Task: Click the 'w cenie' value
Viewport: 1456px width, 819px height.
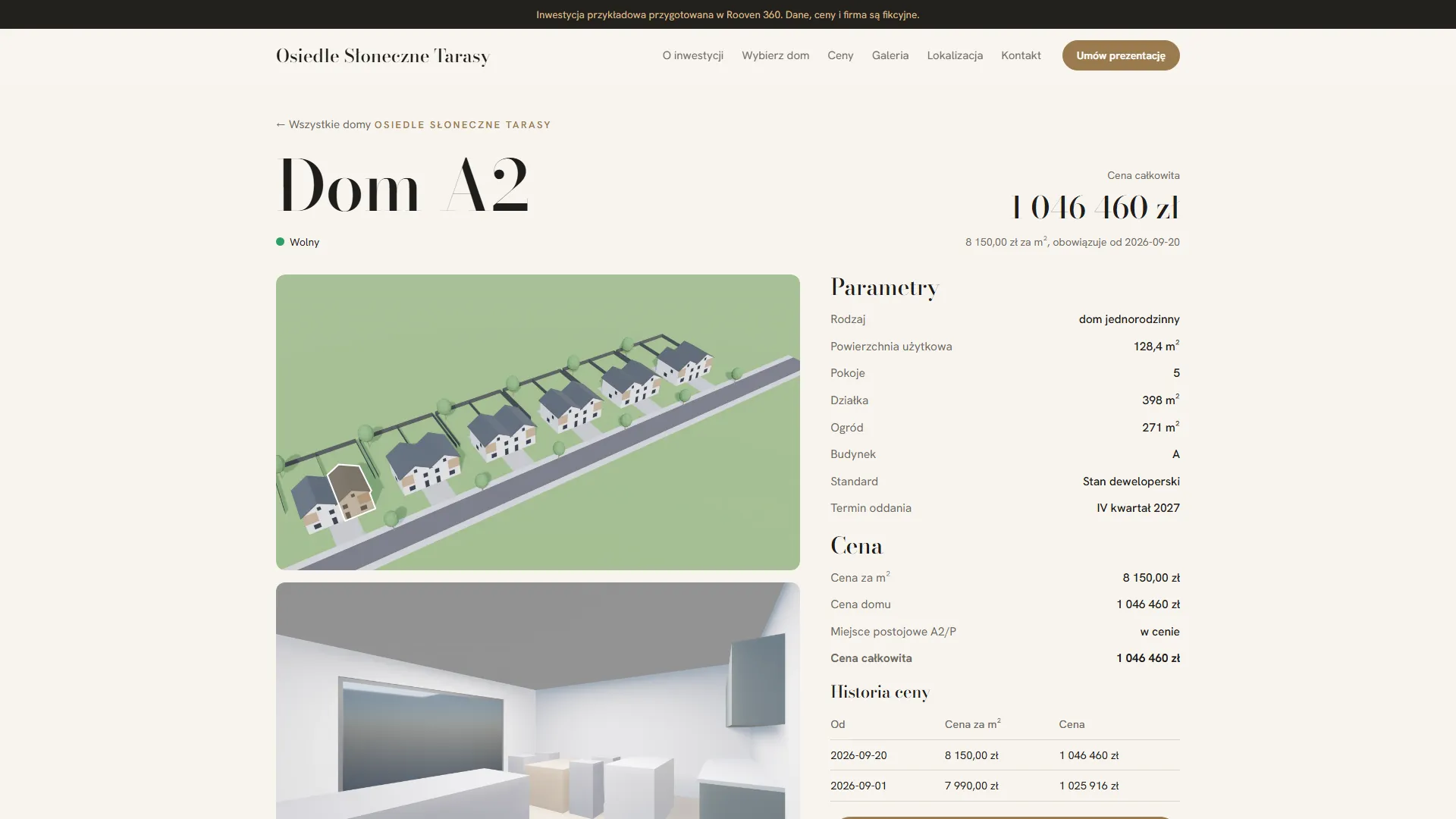Action: pyautogui.click(x=1159, y=632)
